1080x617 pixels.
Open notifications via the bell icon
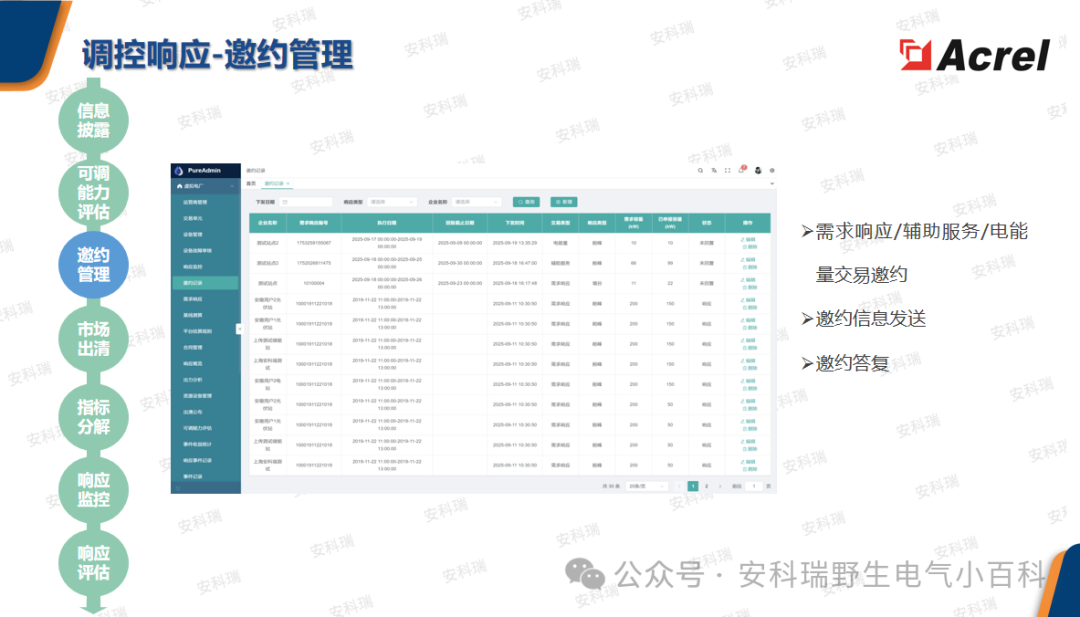pyautogui.click(x=742, y=170)
